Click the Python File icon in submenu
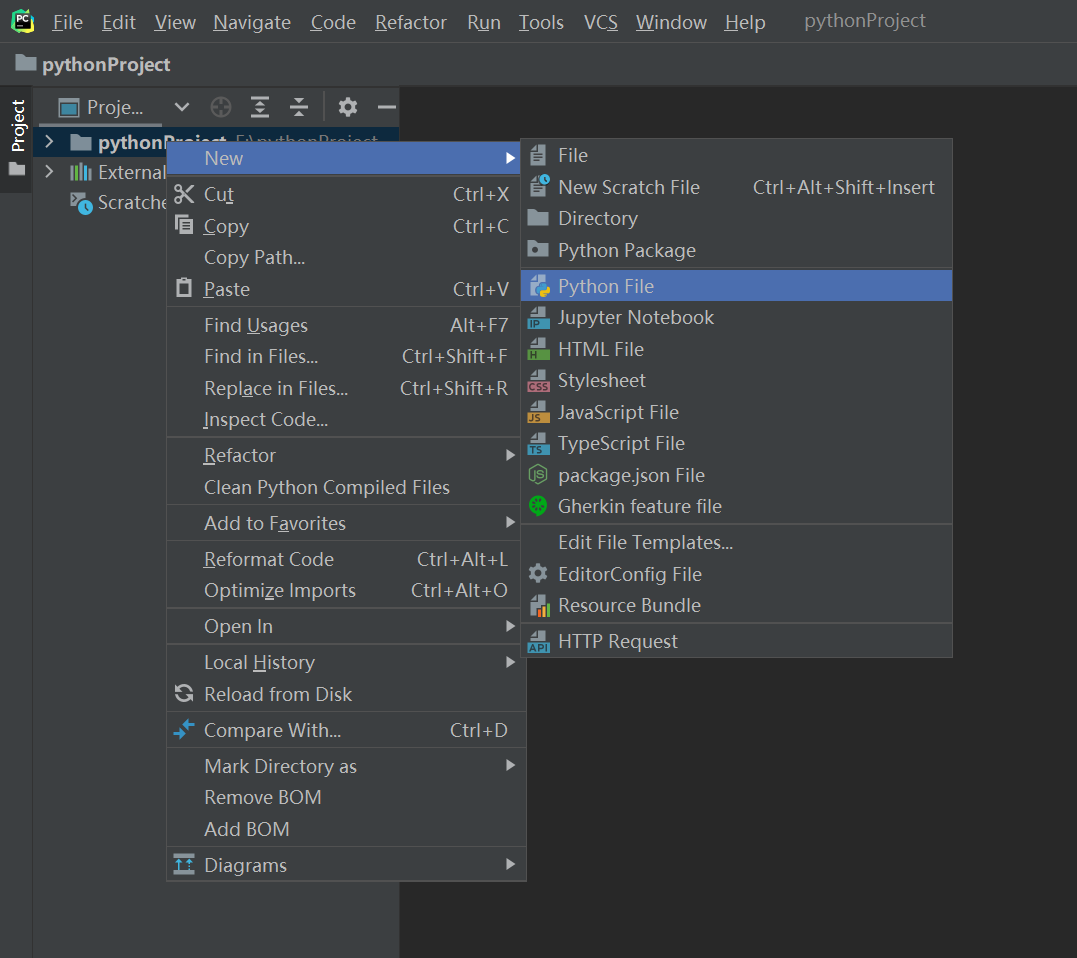This screenshot has width=1077, height=958. tap(540, 286)
